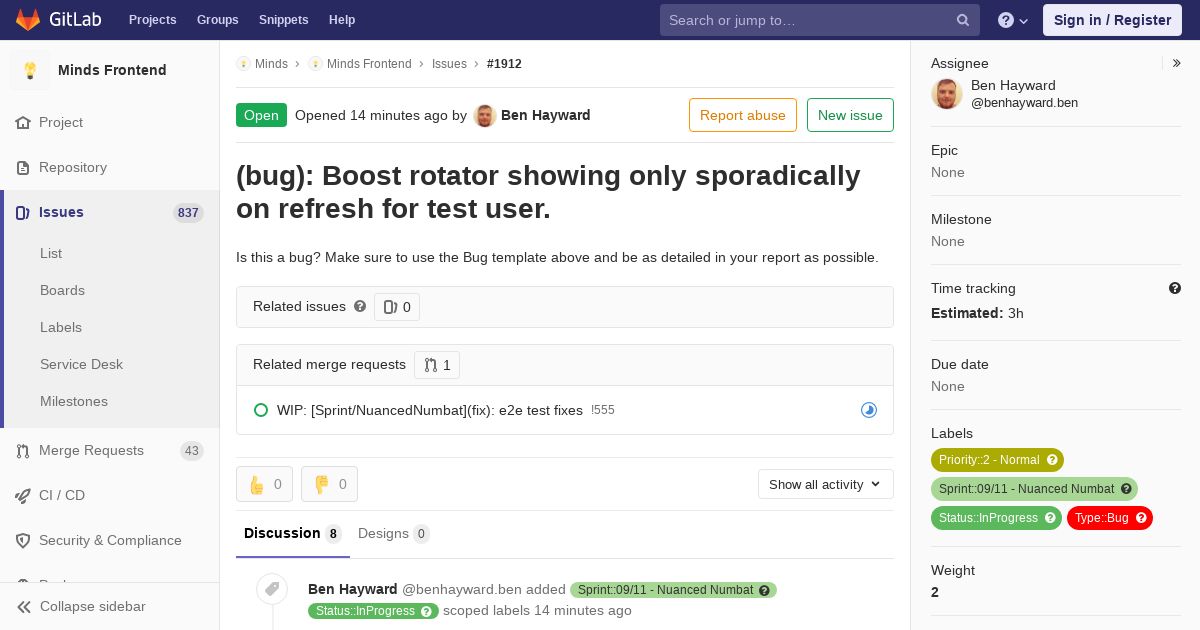This screenshot has width=1200, height=630.
Task: Click the related merge requests count badge
Action: pos(437,365)
